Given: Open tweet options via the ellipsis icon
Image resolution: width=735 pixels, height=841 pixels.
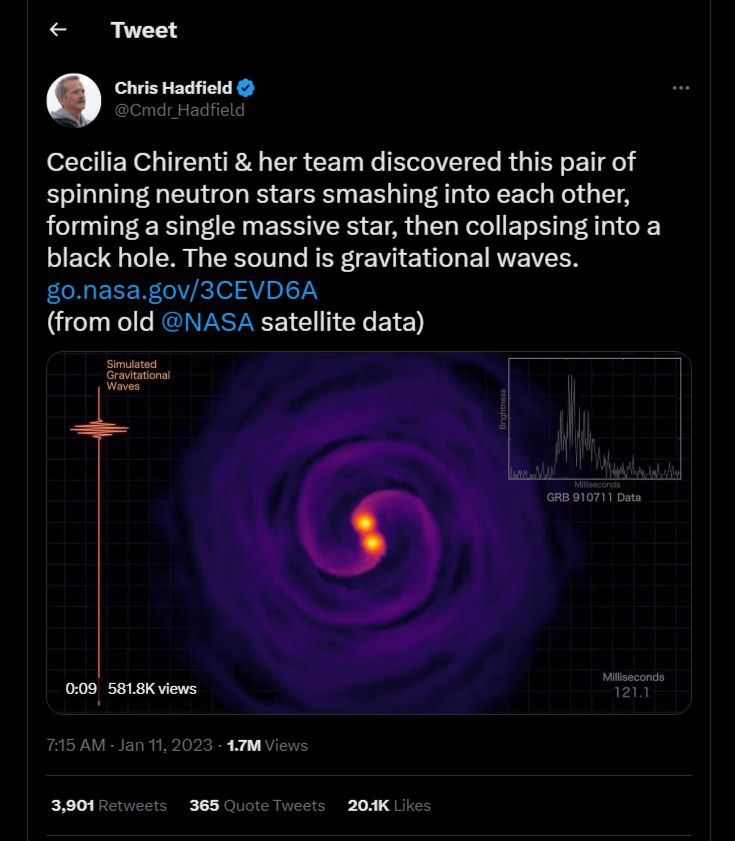Looking at the screenshot, I should (x=683, y=88).
